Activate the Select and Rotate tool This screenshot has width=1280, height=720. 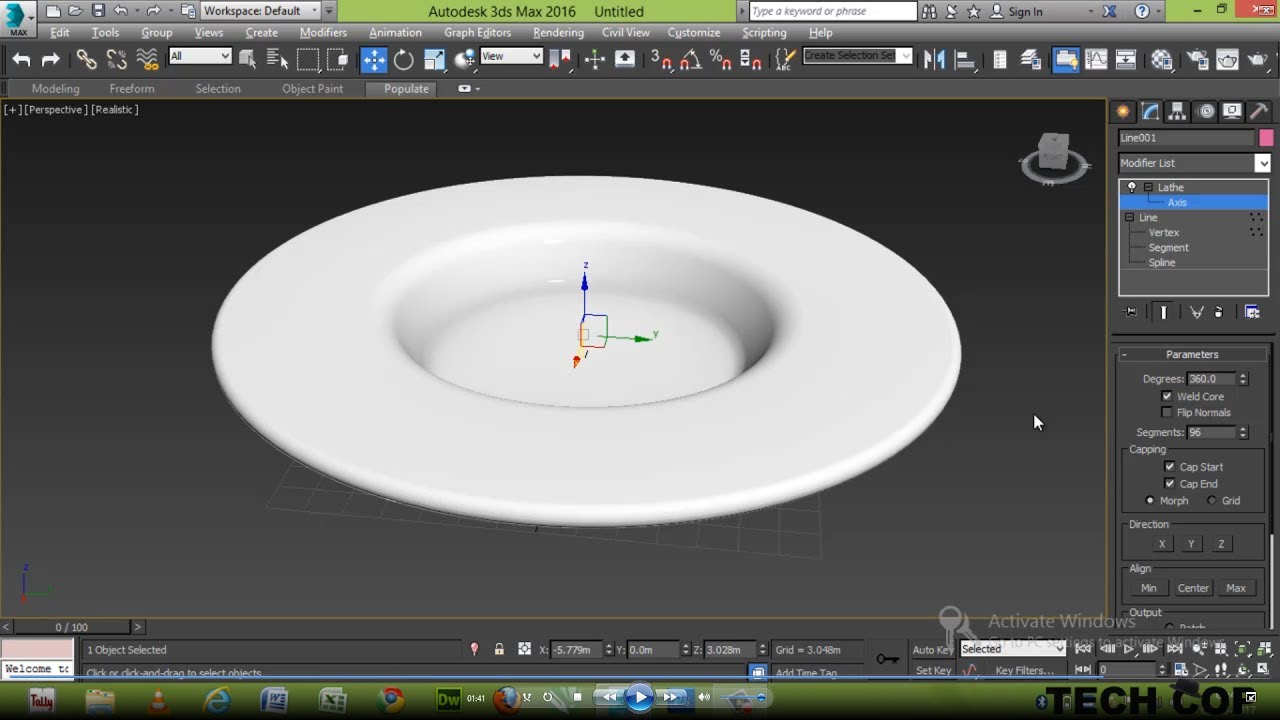404,60
